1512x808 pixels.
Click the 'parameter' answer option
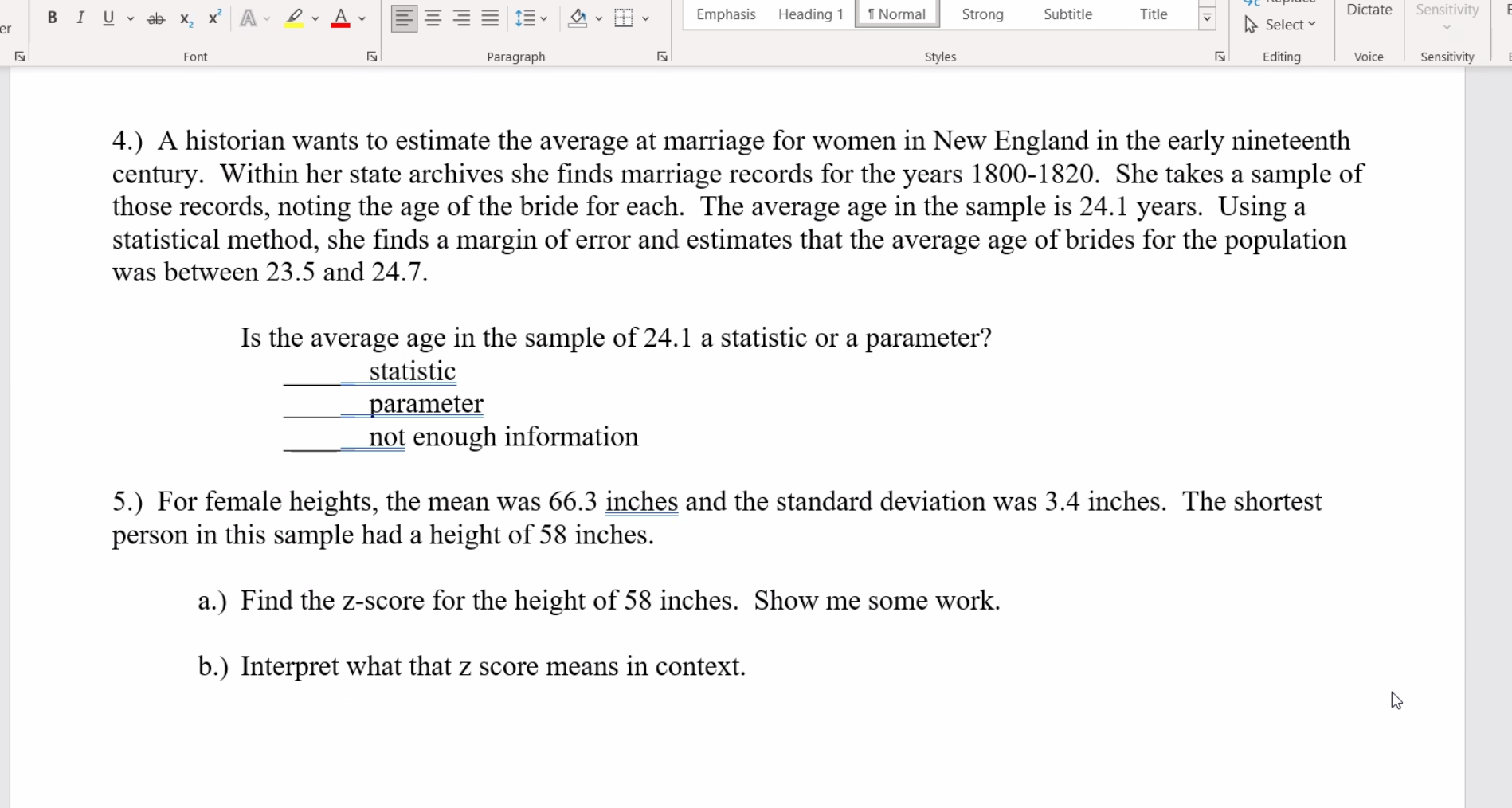pyautogui.click(x=425, y=404)
